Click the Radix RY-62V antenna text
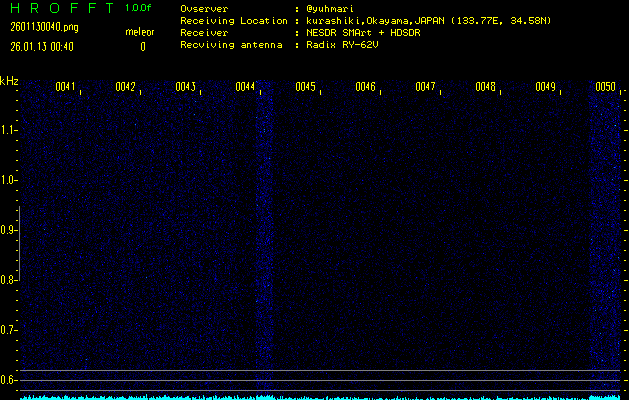Screen dimensions: 629x400 tap(342, 45)
